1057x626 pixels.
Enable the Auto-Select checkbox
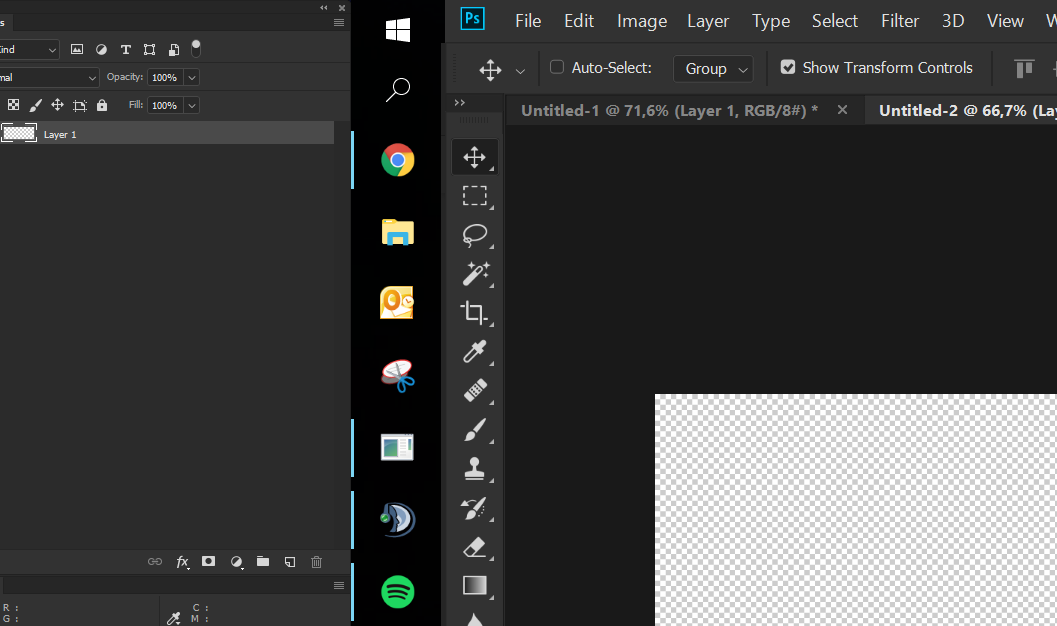(557, 67)
